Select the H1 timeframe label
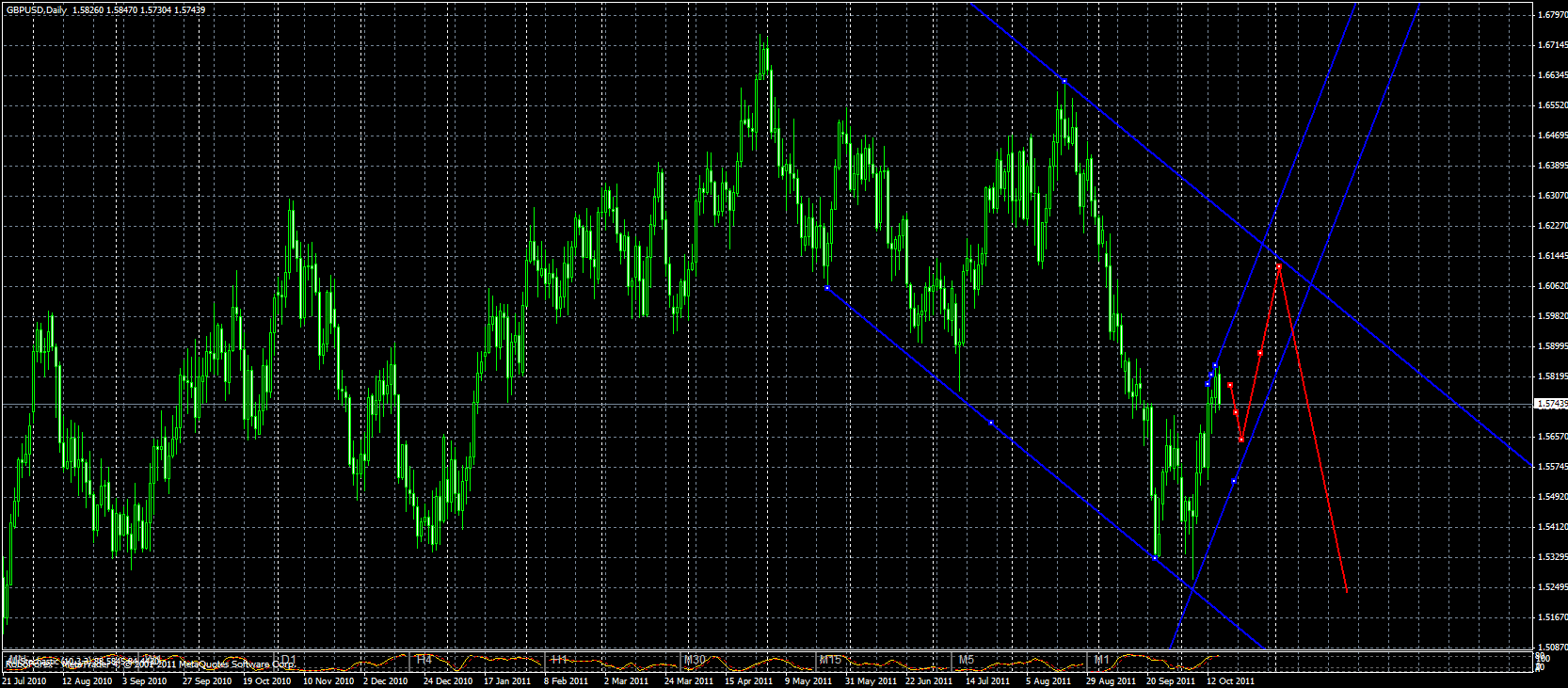Viewport: 1568px width, 688px height. (559, 660)
